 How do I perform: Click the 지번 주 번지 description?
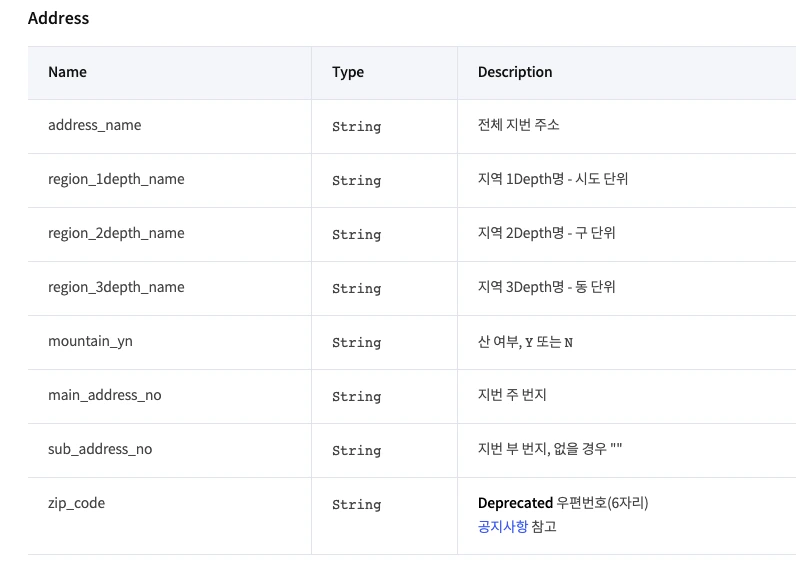point(512,396)
